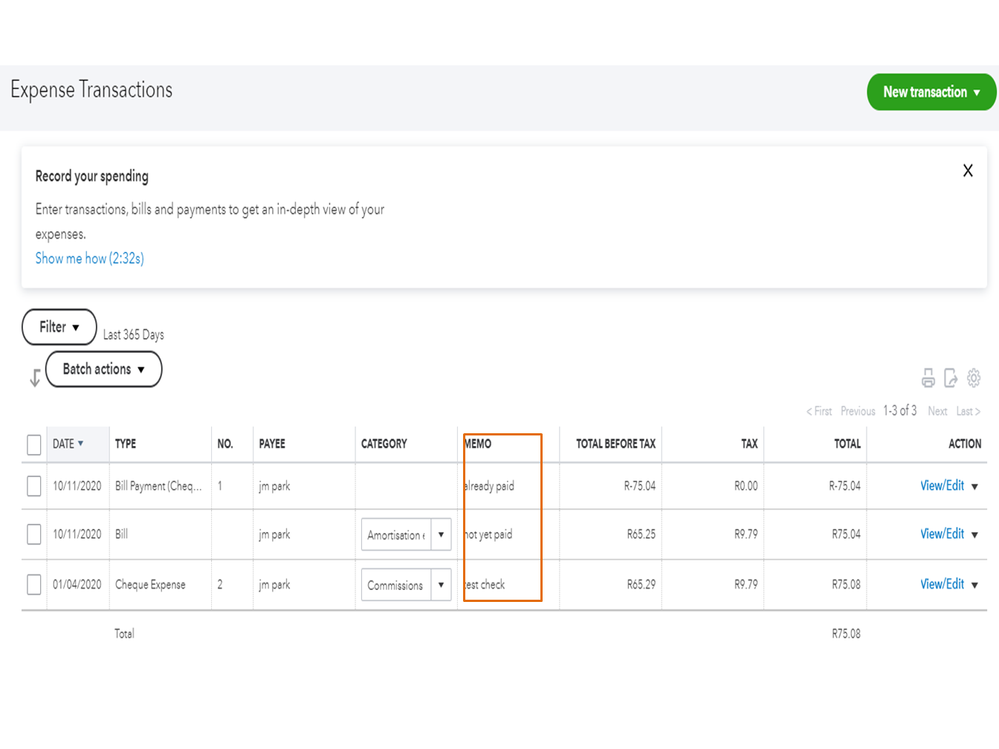Screen dimensions: 999x749
Task: Expand the Batch actions dropdown
Action: tap(103, 369)
